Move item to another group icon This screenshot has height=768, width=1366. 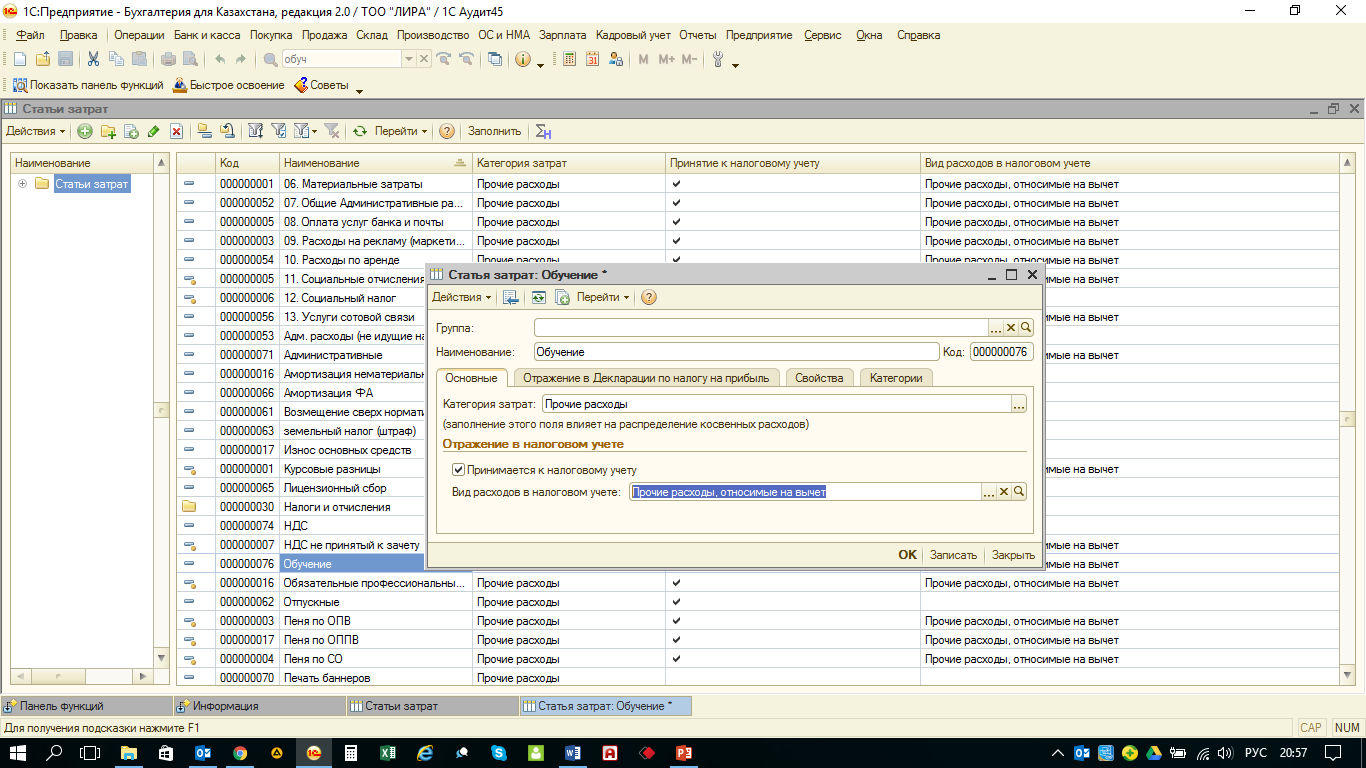pos(228,131)
